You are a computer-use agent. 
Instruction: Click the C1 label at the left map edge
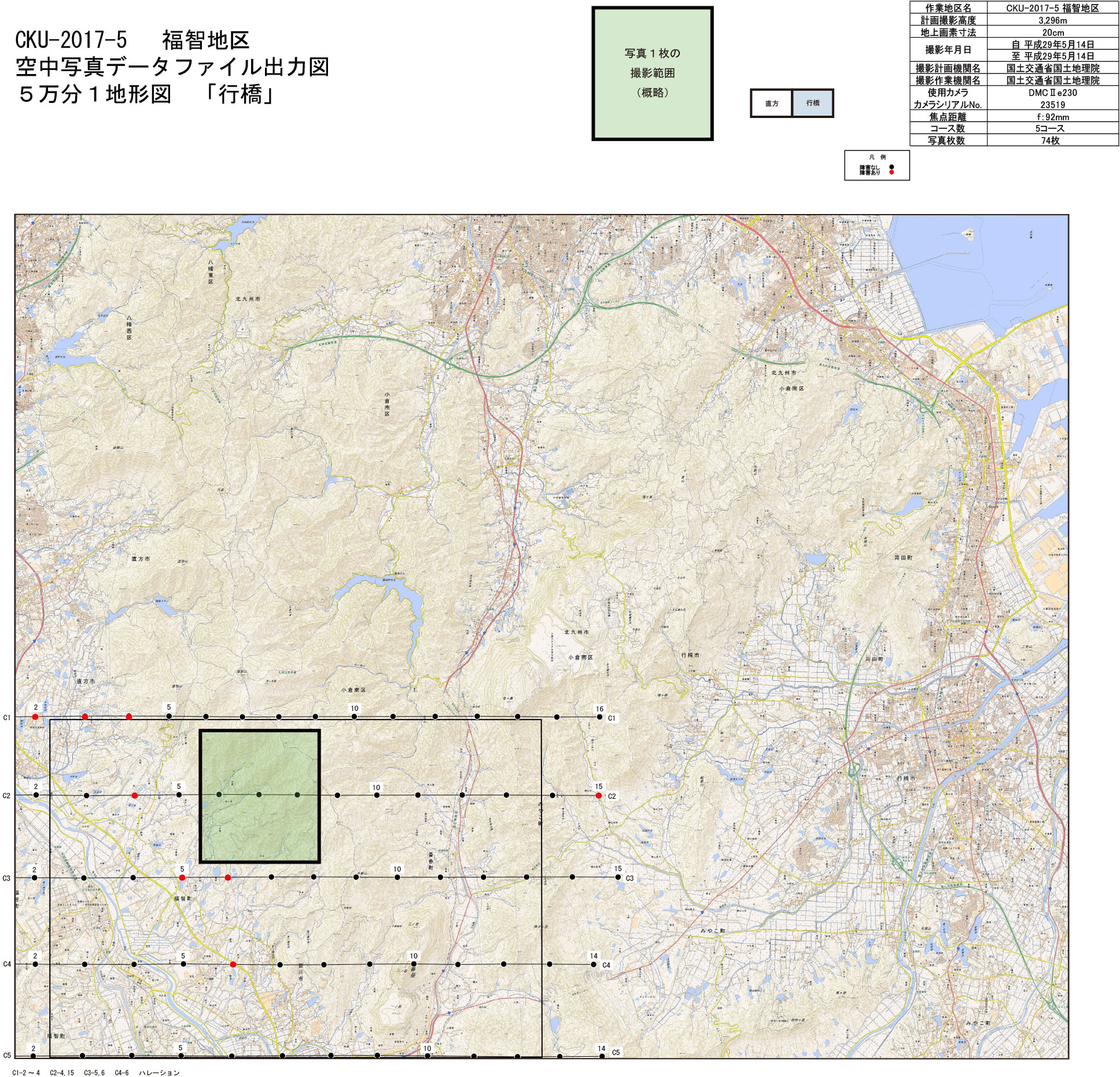tap(7, 718)
